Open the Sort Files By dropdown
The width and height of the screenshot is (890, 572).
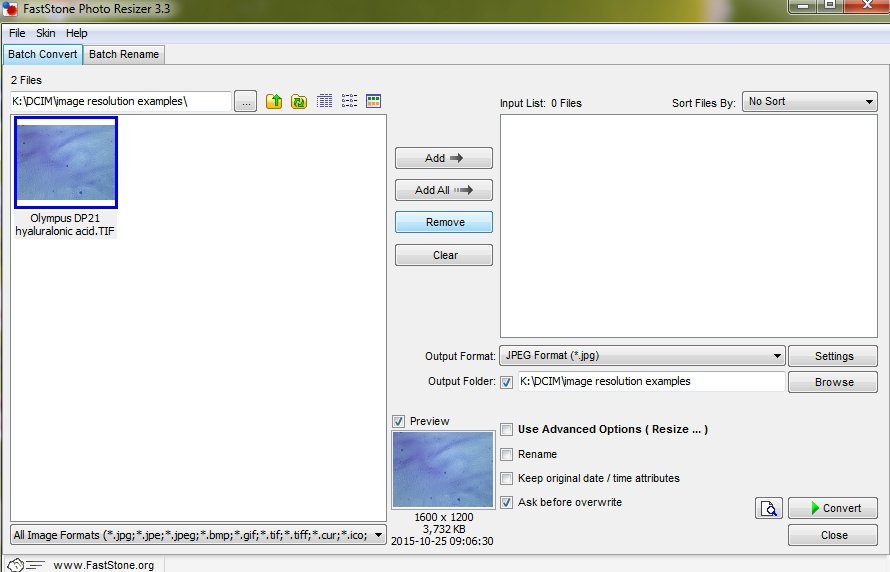[x=809, y=102]
